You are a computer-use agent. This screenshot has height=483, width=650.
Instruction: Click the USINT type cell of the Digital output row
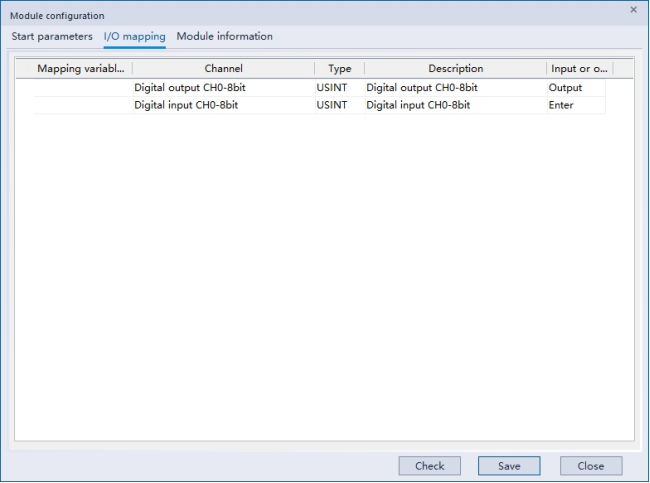(x=332, y=88)
